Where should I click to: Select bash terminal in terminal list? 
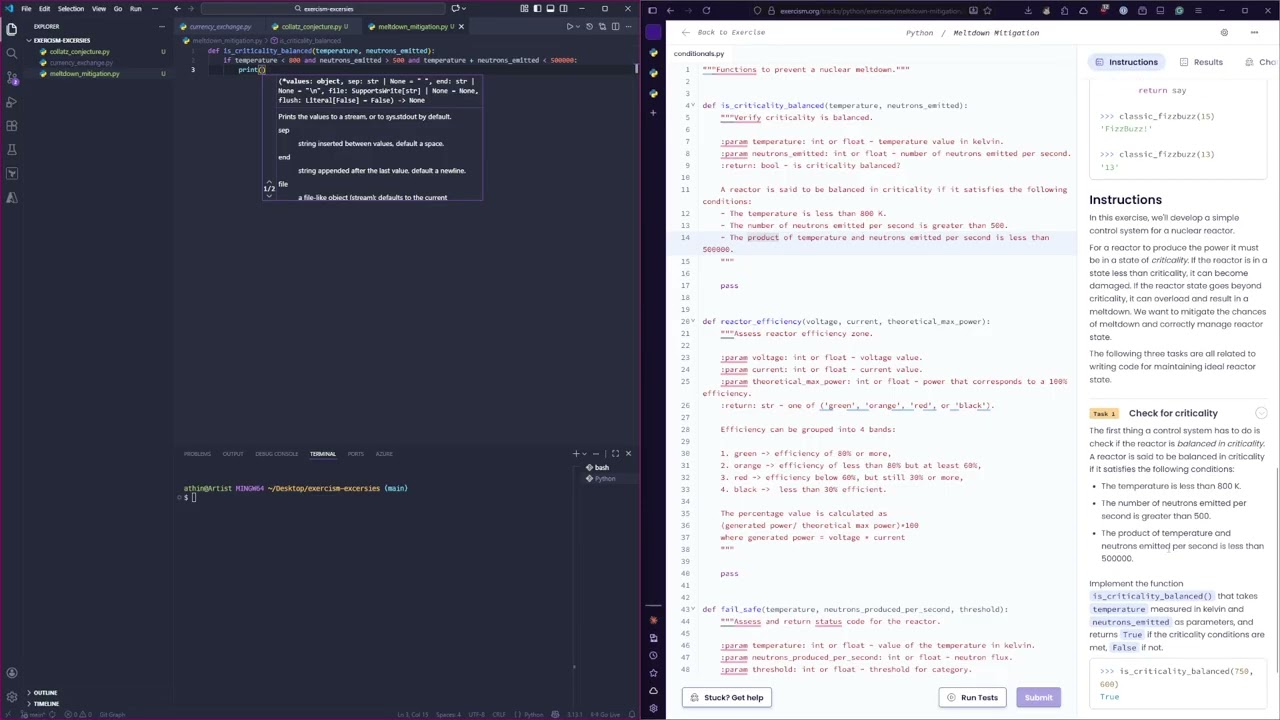pyautogui.click(x=600, y=468)
